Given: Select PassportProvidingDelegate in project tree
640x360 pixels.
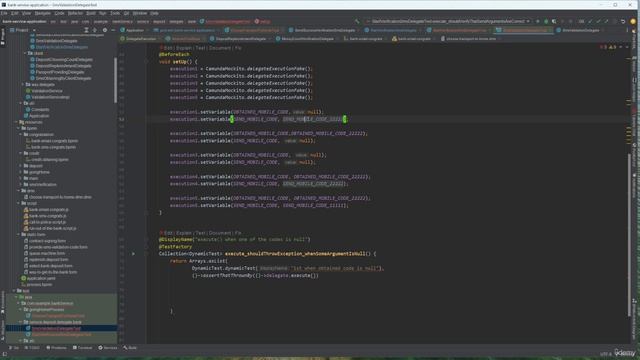Looking at the screenshot, I should [x=60, y=72].
